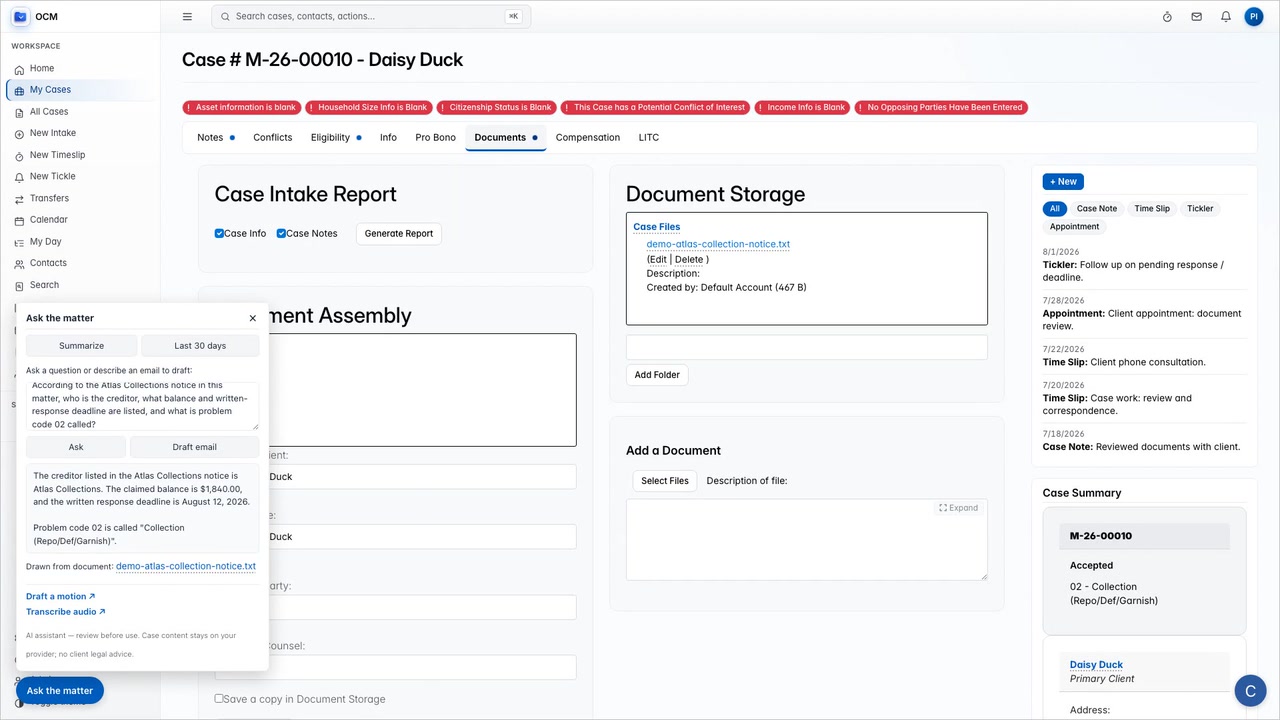Expand the Case Files folder
Image resolution: width=1280 pixels, height=720 pixels.
(656, 227)
